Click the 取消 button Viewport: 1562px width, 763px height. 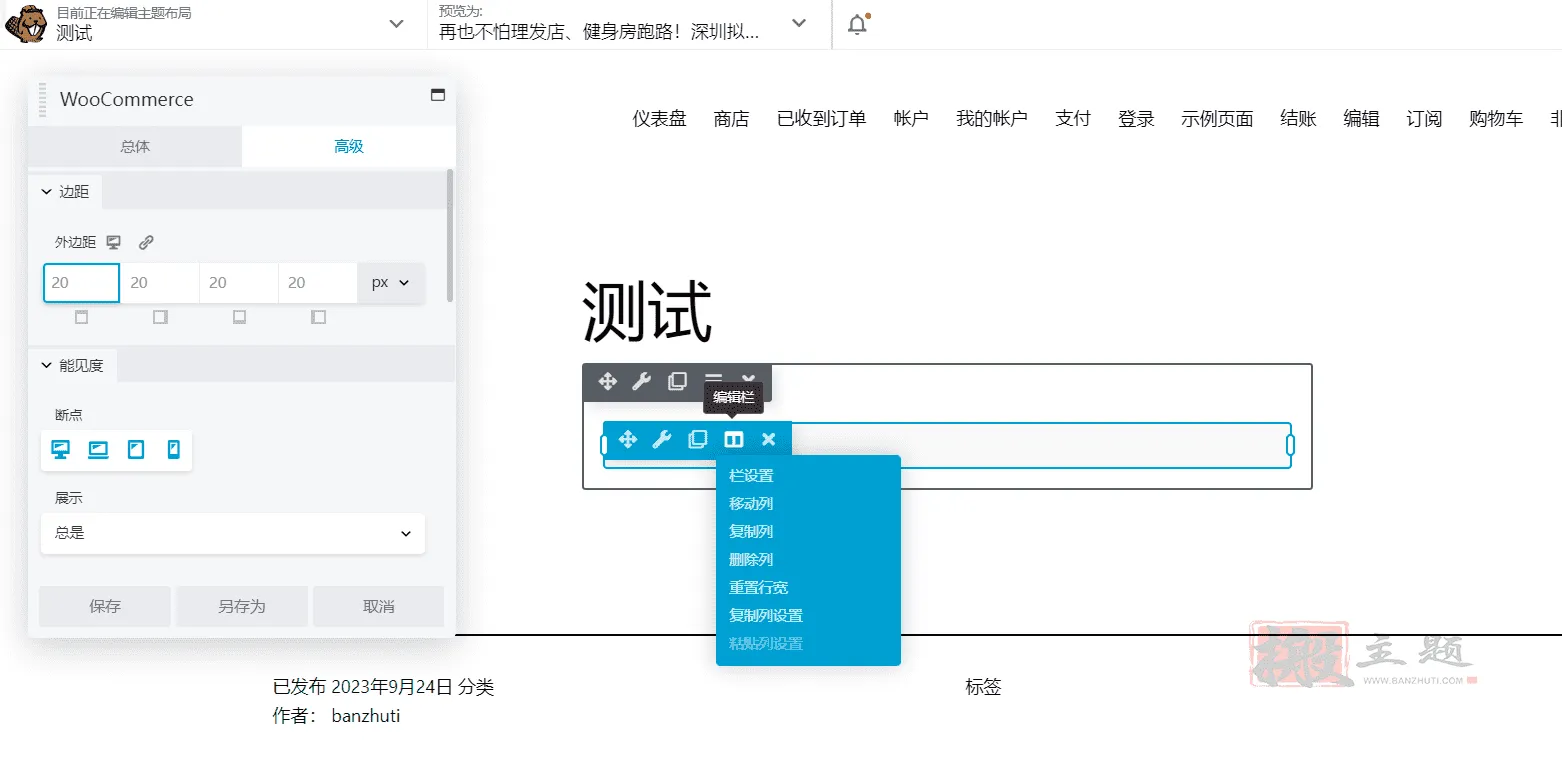click(379, 606)
